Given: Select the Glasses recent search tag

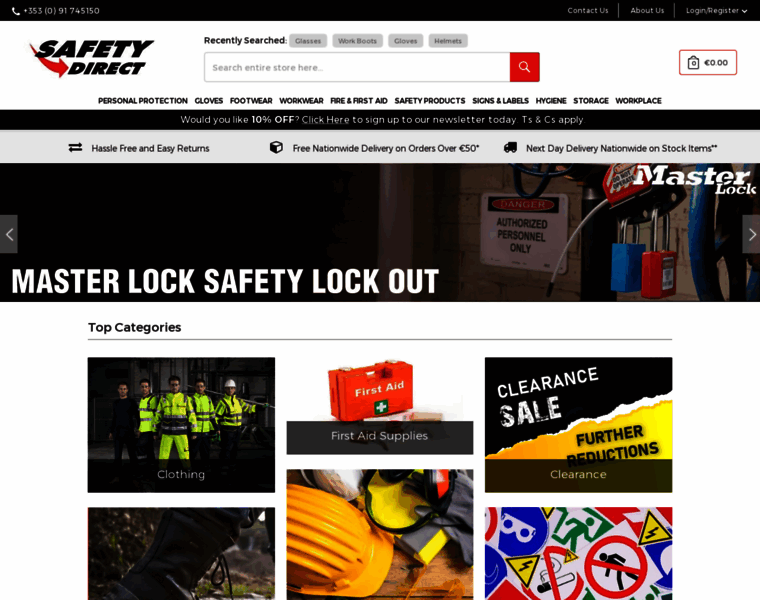Looking at the screenshot, I should [308, 41].
